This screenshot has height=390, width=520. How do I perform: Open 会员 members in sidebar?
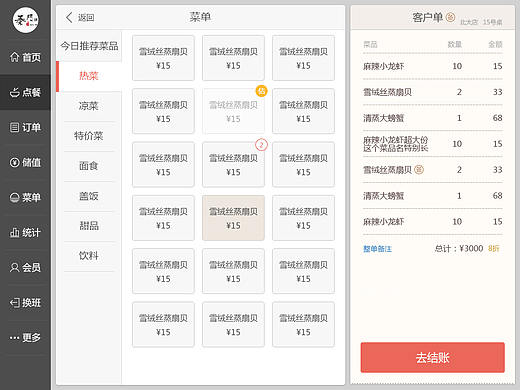point(25,267)
